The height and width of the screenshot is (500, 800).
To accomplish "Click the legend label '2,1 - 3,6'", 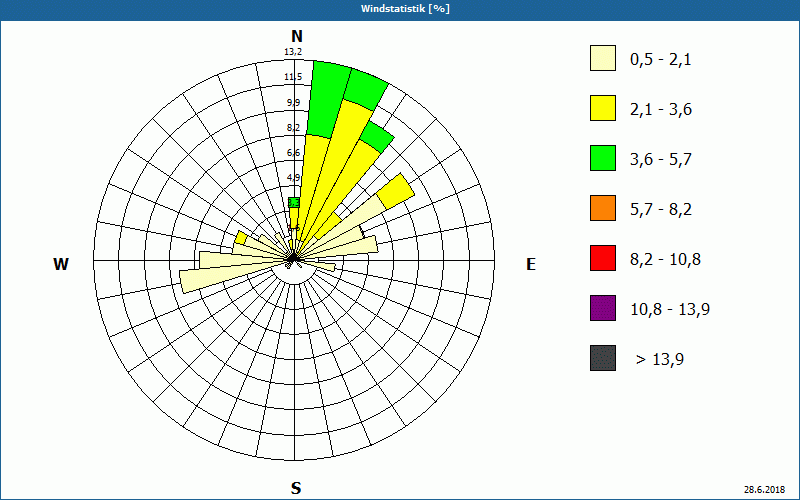I will coord(661,110).
